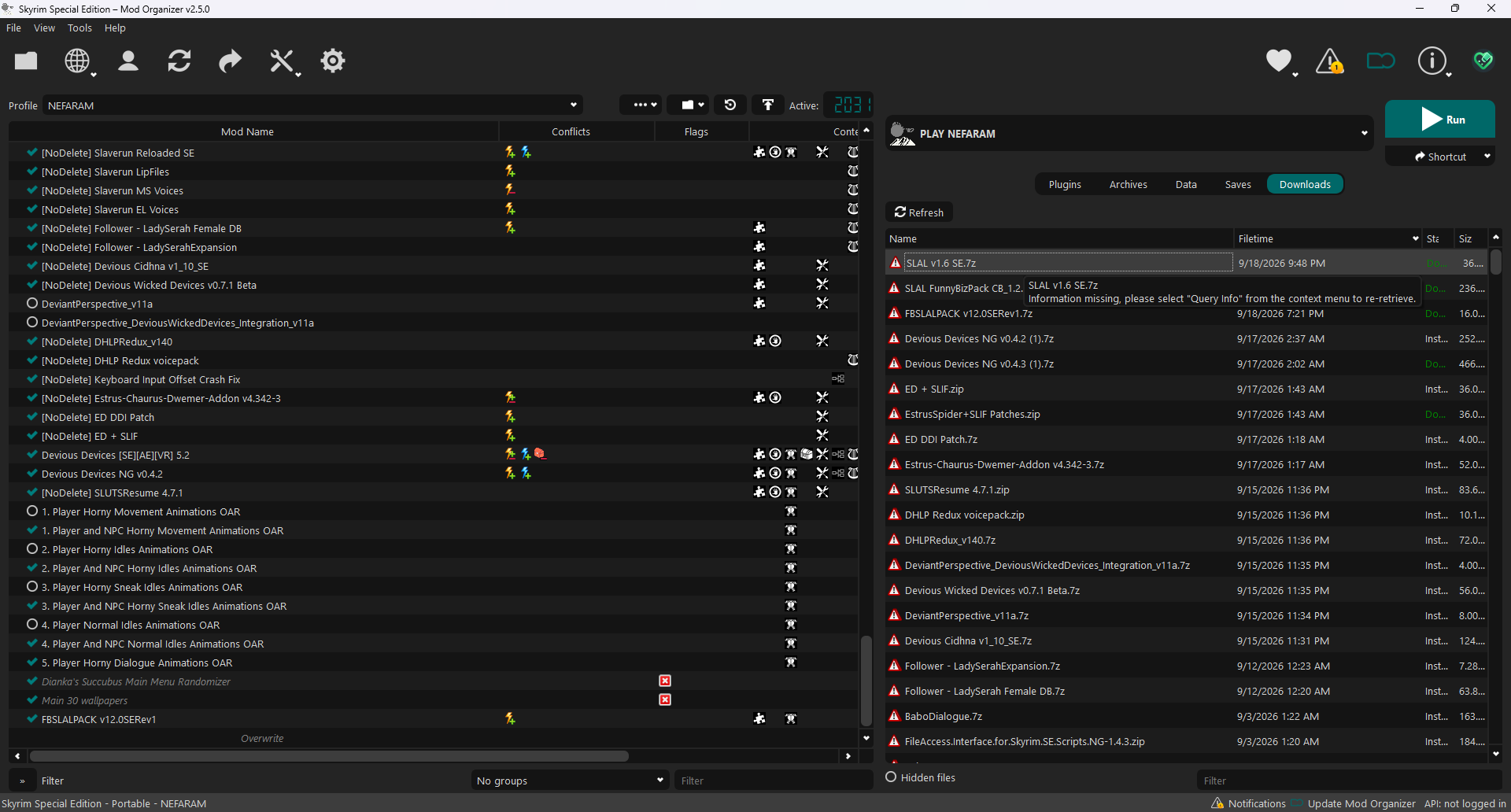Open the Tools menu
Screen dimensions: 1511x812
click(x=79, y=28)
